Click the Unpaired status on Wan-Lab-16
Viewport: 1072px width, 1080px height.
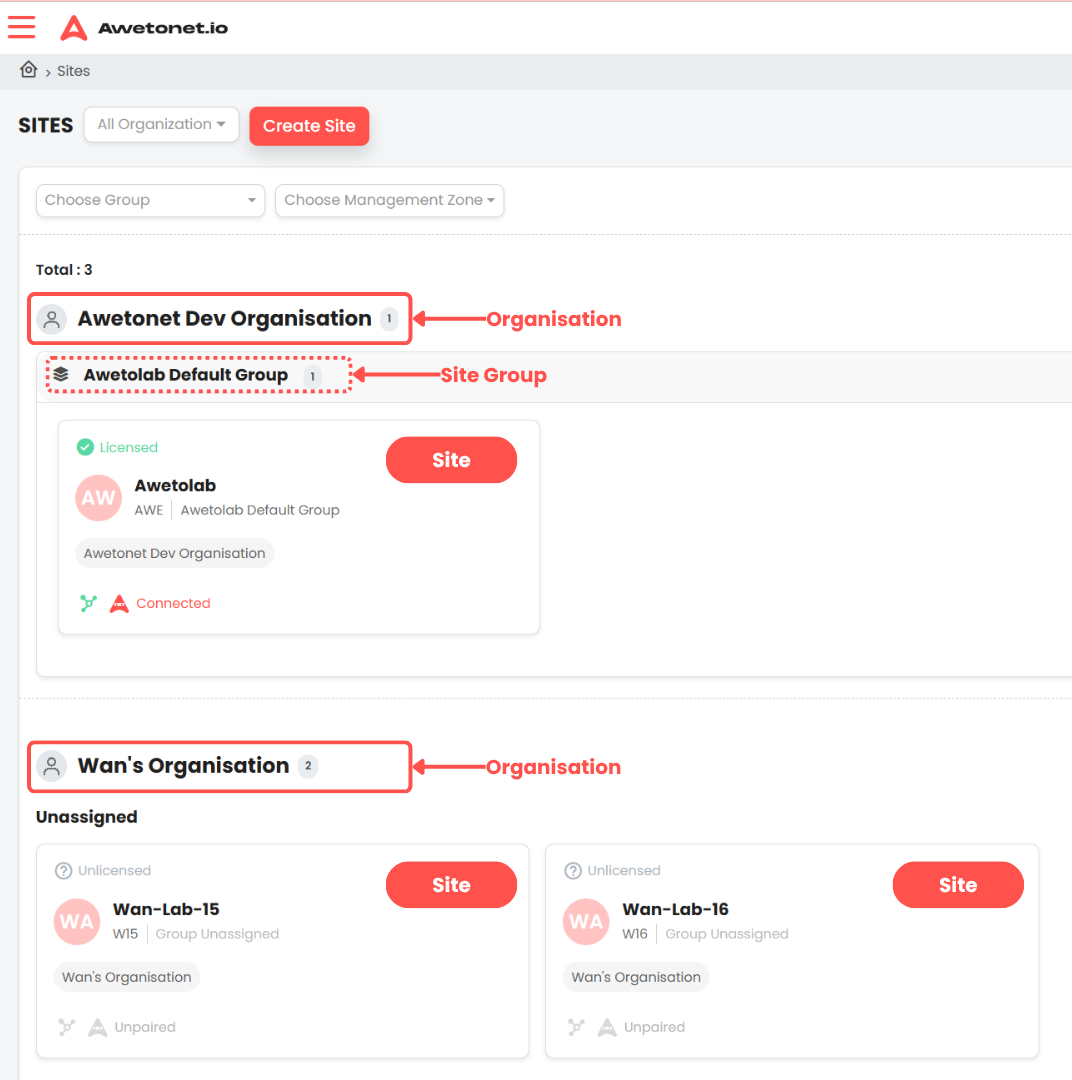654,1027
